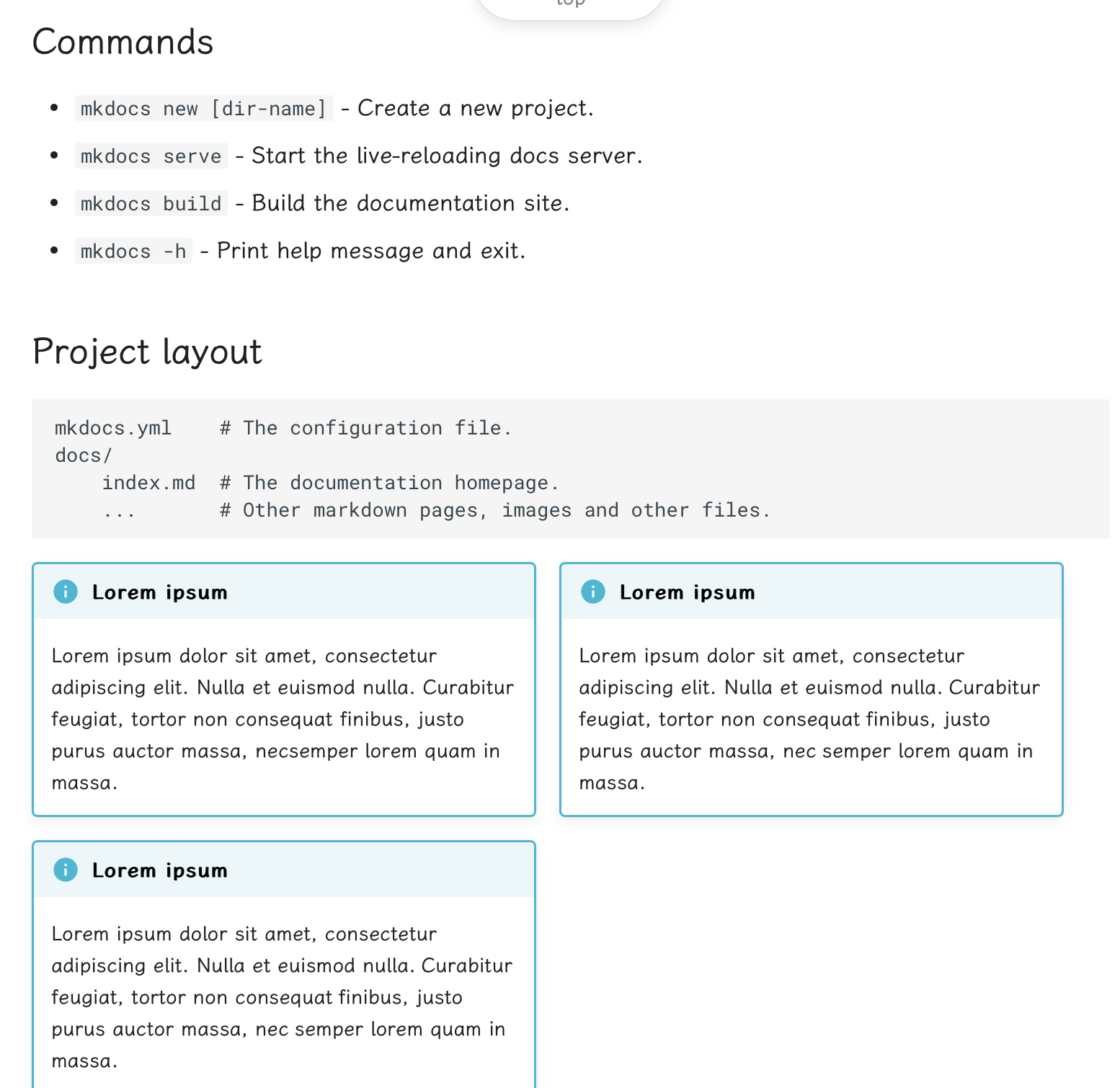Click the 'Start the live-reloading docs server.' text
Image resolution: width=1120 pixels, height=1088 pixels.
coord(446,156)
